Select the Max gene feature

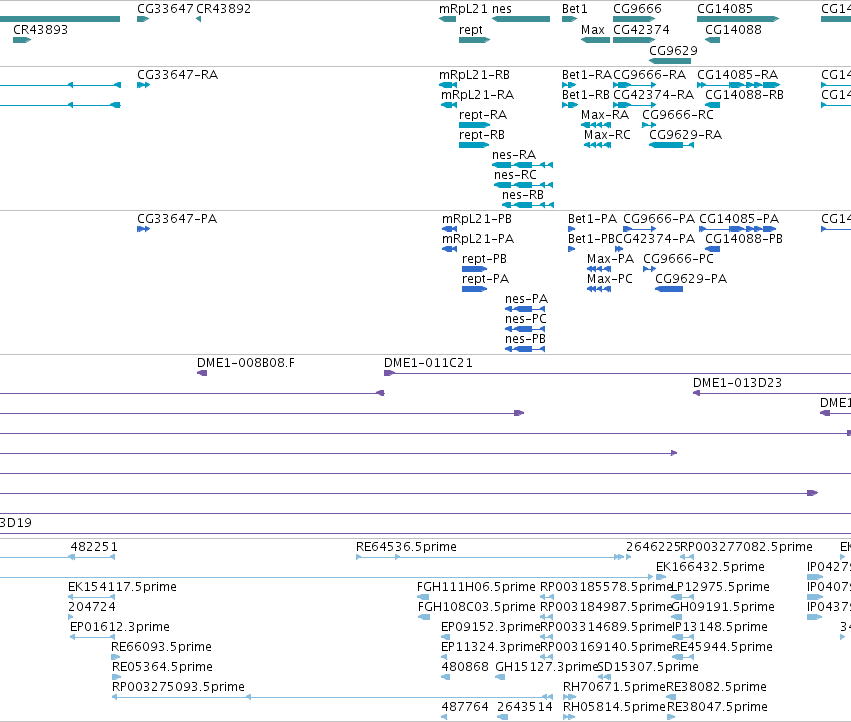[595, 40]
